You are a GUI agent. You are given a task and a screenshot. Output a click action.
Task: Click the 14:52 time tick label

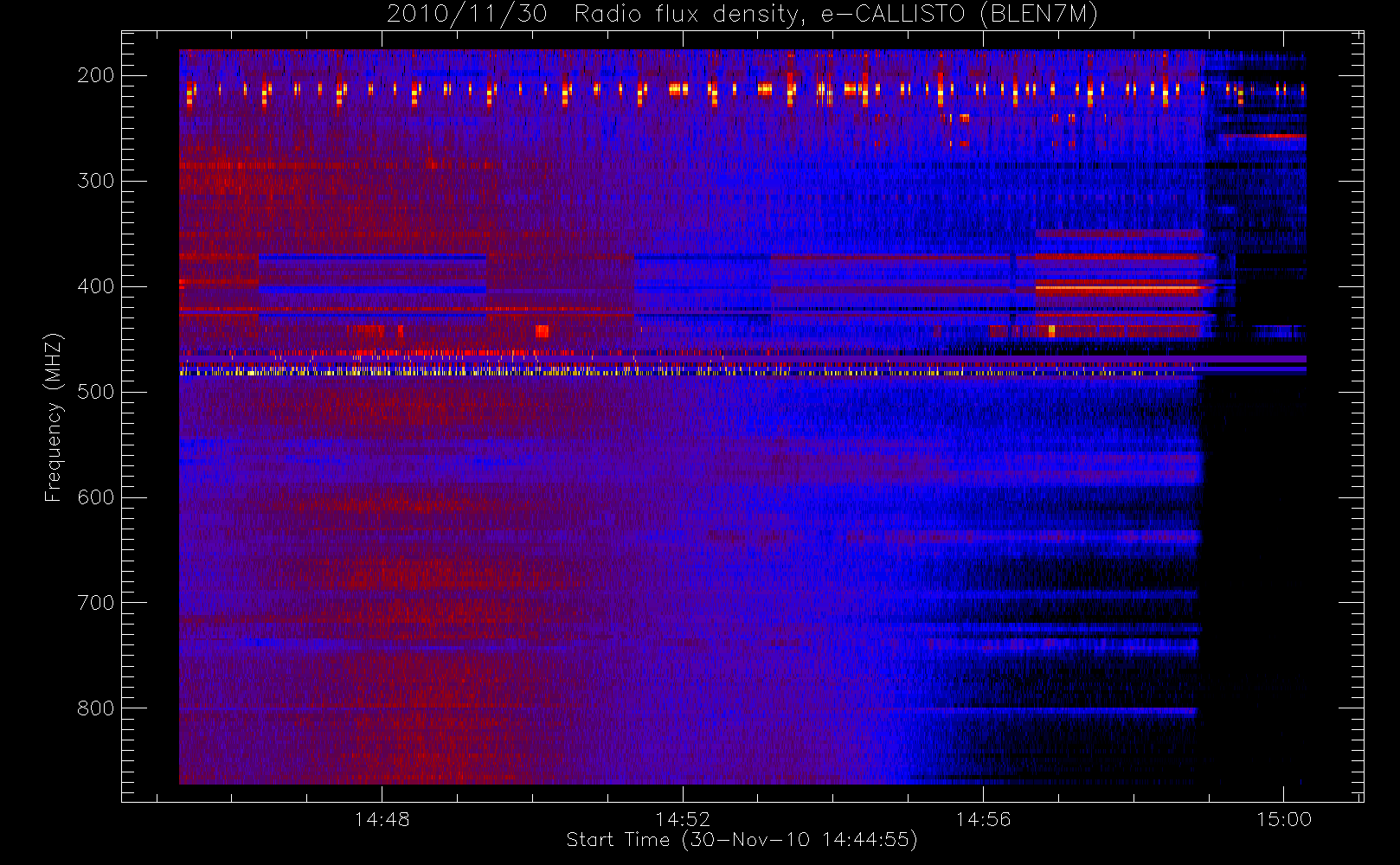coord(683,819)
